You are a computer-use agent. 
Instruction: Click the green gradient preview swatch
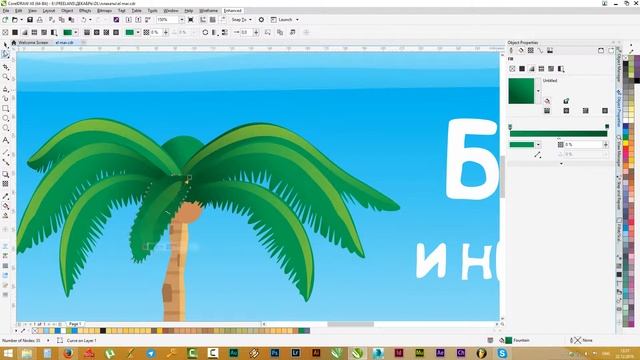pos(521,91)
